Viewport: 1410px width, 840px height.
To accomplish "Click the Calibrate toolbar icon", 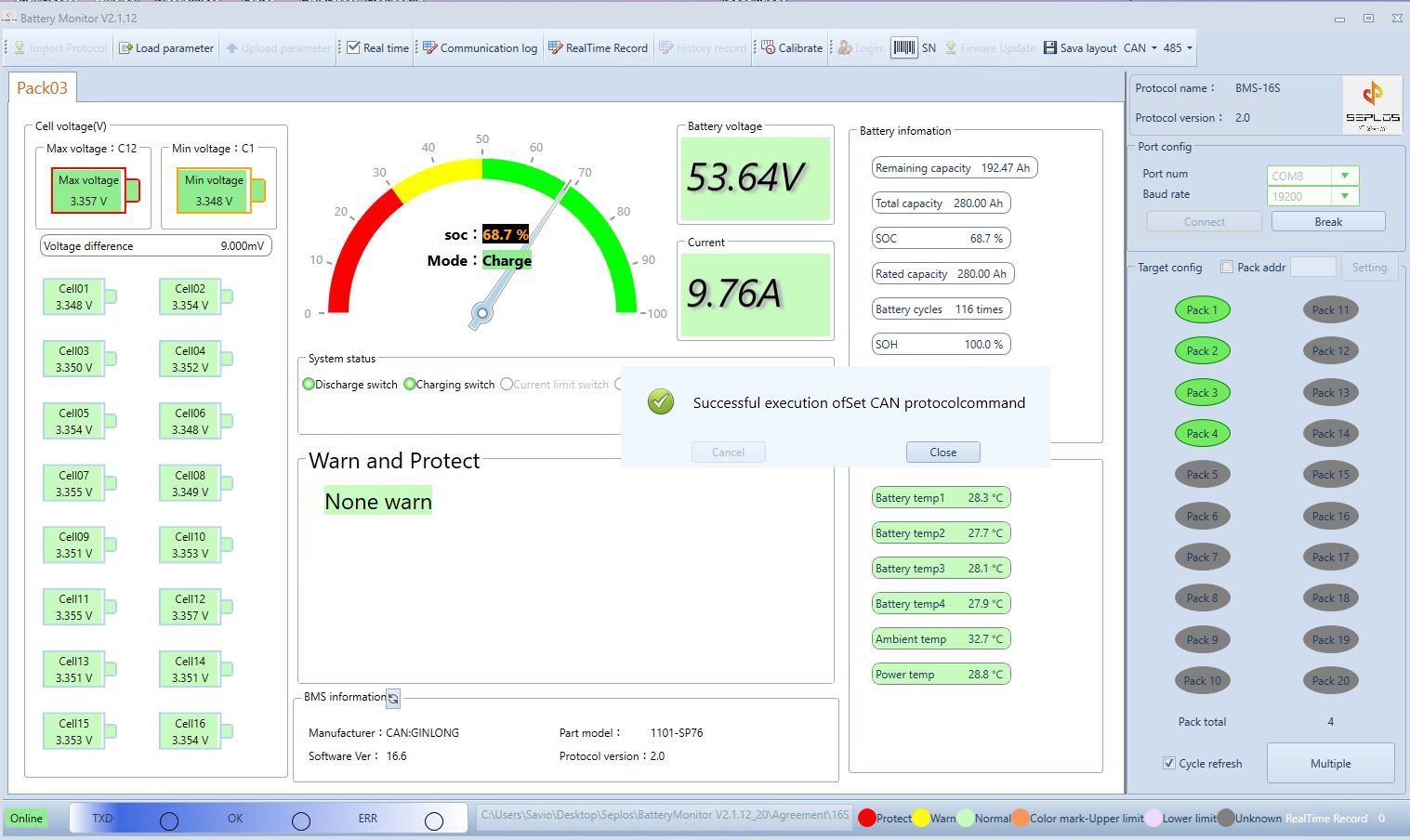I will (769, 48).
